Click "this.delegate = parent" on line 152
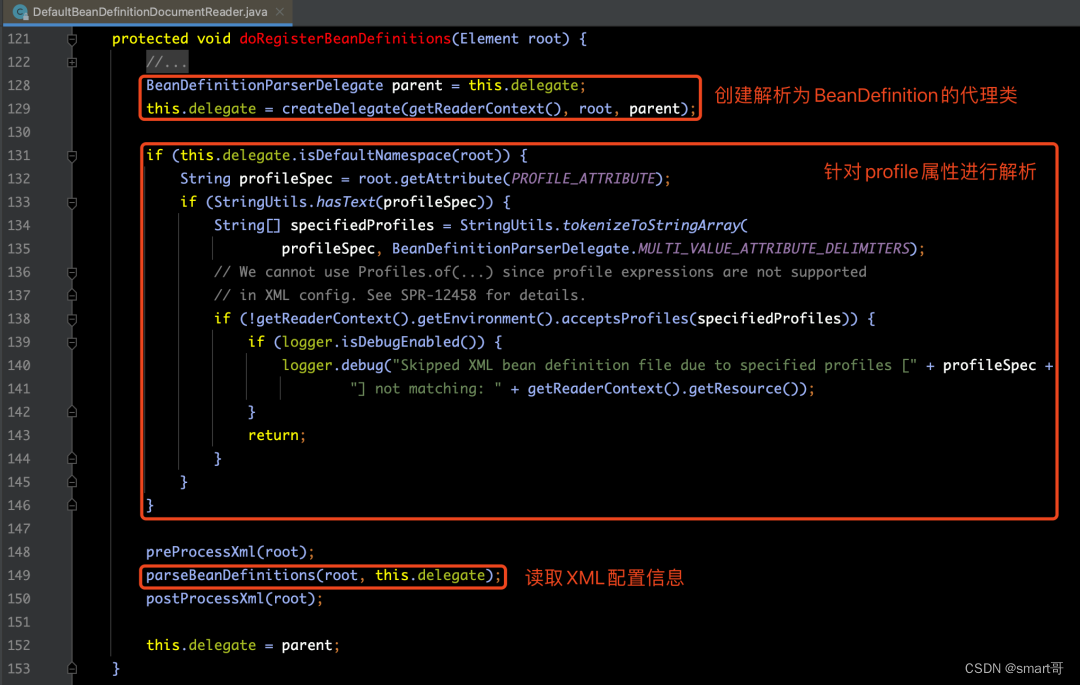1080x685 pixels. tap(239, 645)
